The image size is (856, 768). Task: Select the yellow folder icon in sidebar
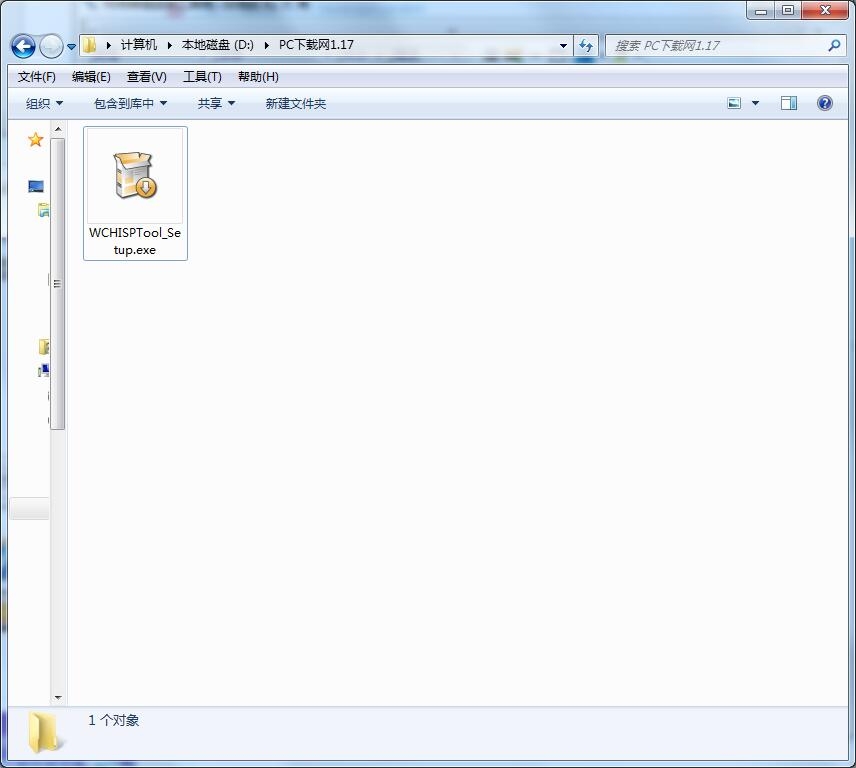coord(44,347)
